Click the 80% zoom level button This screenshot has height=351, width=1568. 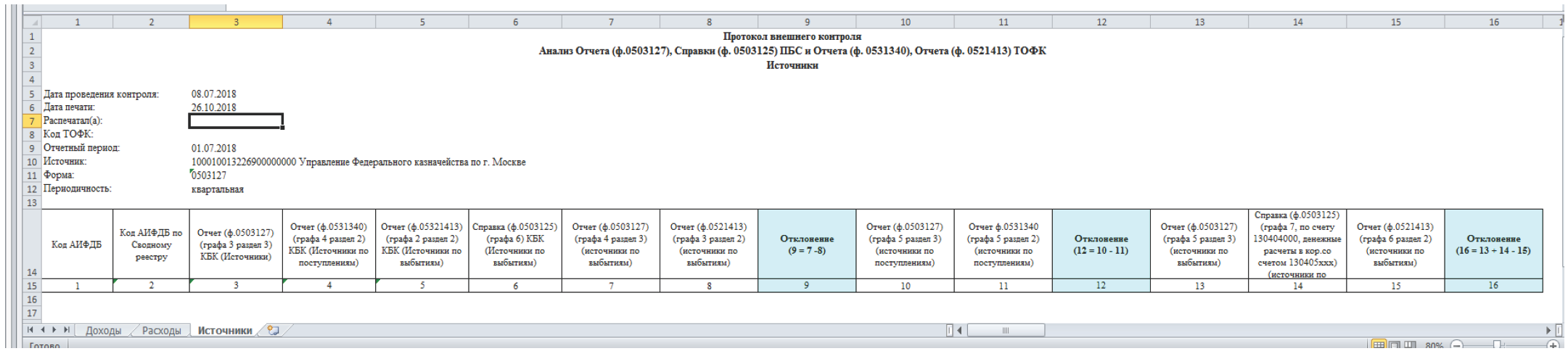pos(1434,346)
